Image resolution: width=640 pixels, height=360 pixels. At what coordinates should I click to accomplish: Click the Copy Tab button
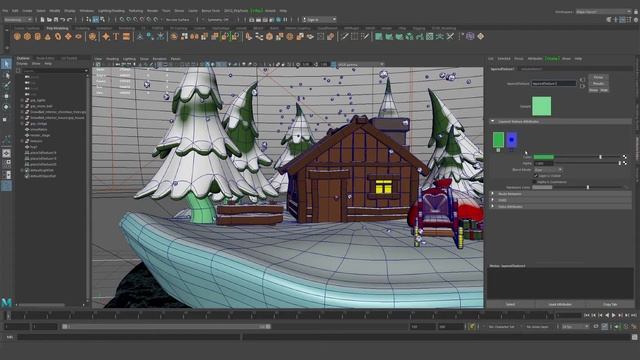[x=610, y=304]
